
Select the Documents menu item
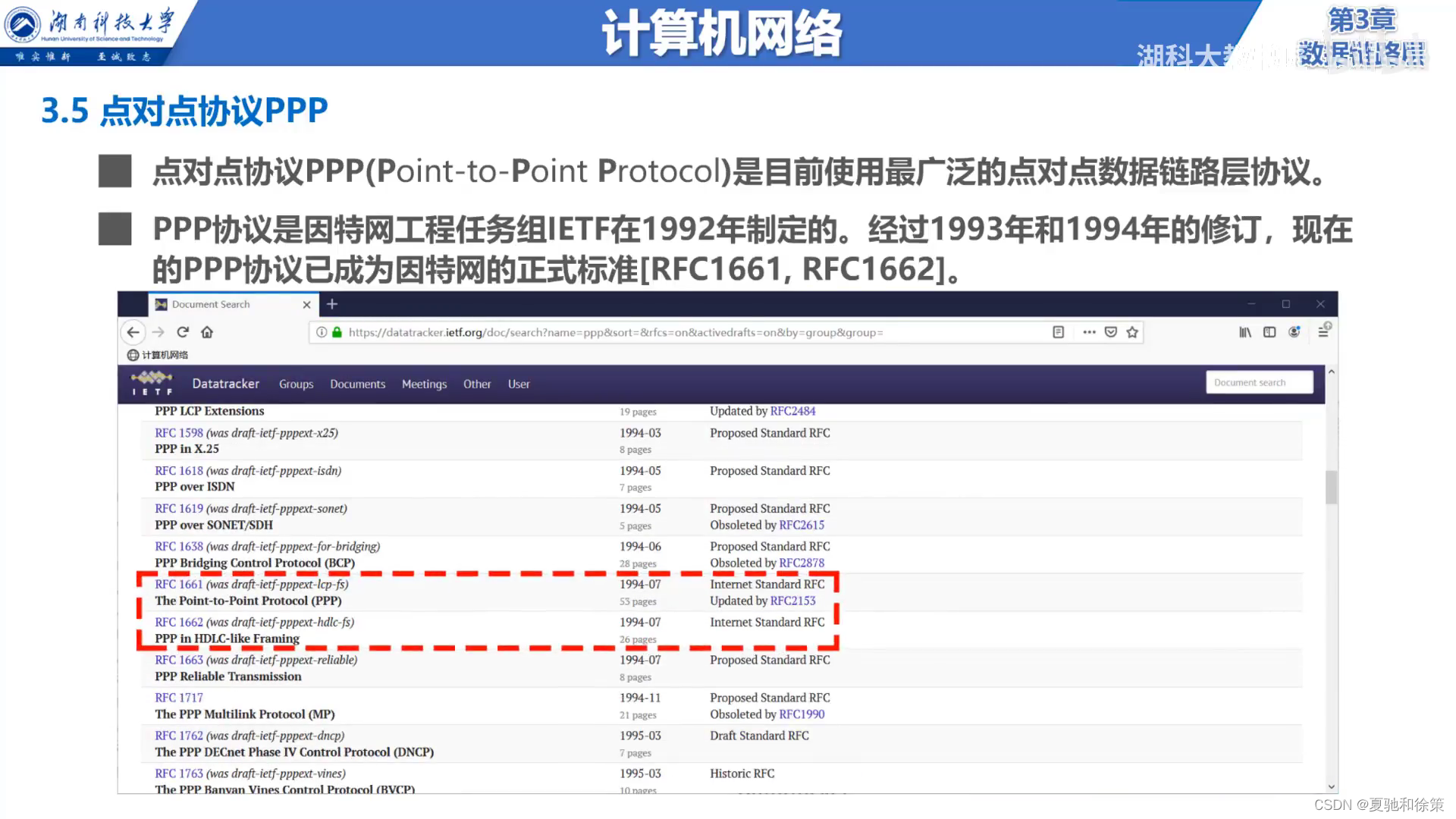click(357, 384)
